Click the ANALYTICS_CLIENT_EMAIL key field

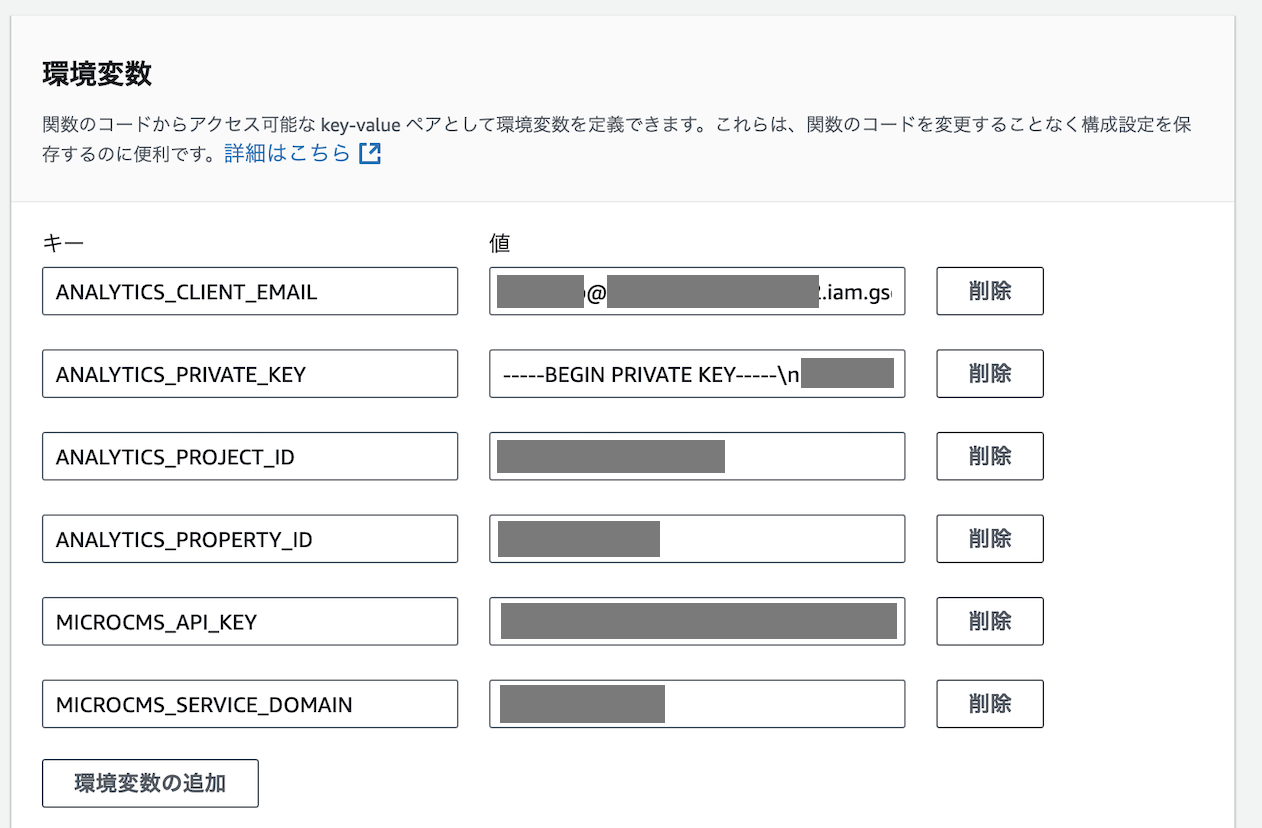click(x=250, y=291)
